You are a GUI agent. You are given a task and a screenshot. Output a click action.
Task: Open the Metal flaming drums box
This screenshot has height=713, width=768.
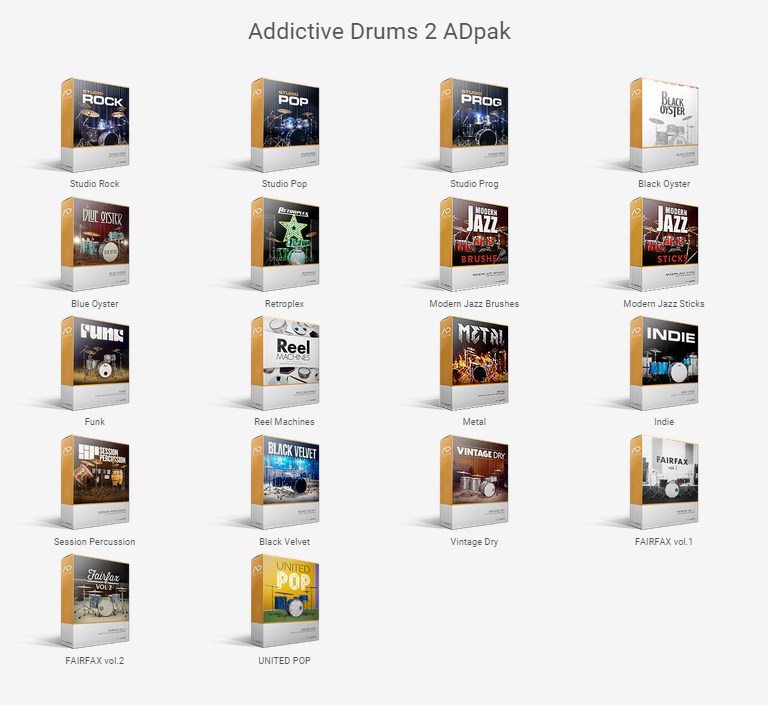474,363
